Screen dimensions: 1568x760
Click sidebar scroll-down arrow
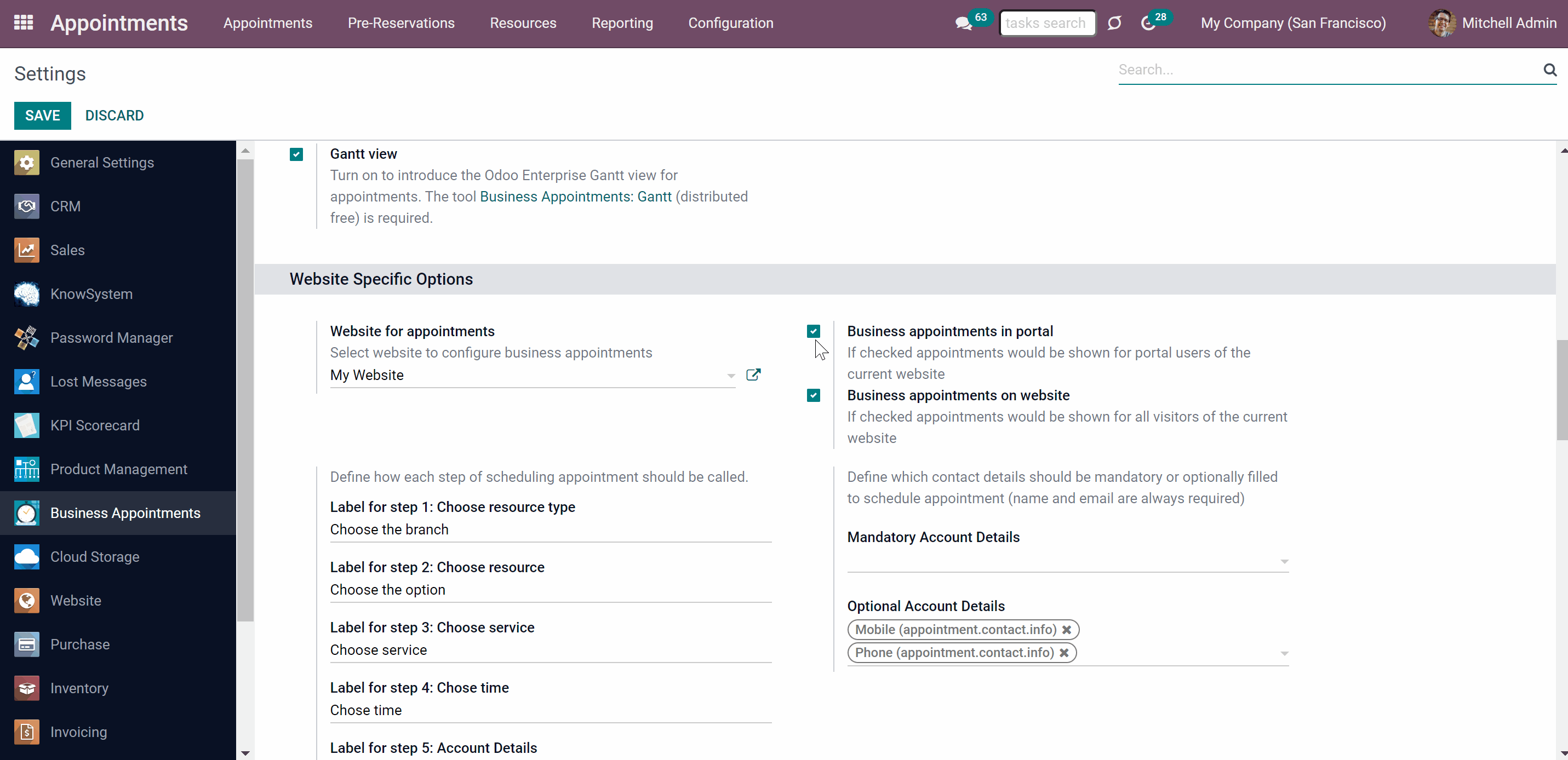click(245, 753)
